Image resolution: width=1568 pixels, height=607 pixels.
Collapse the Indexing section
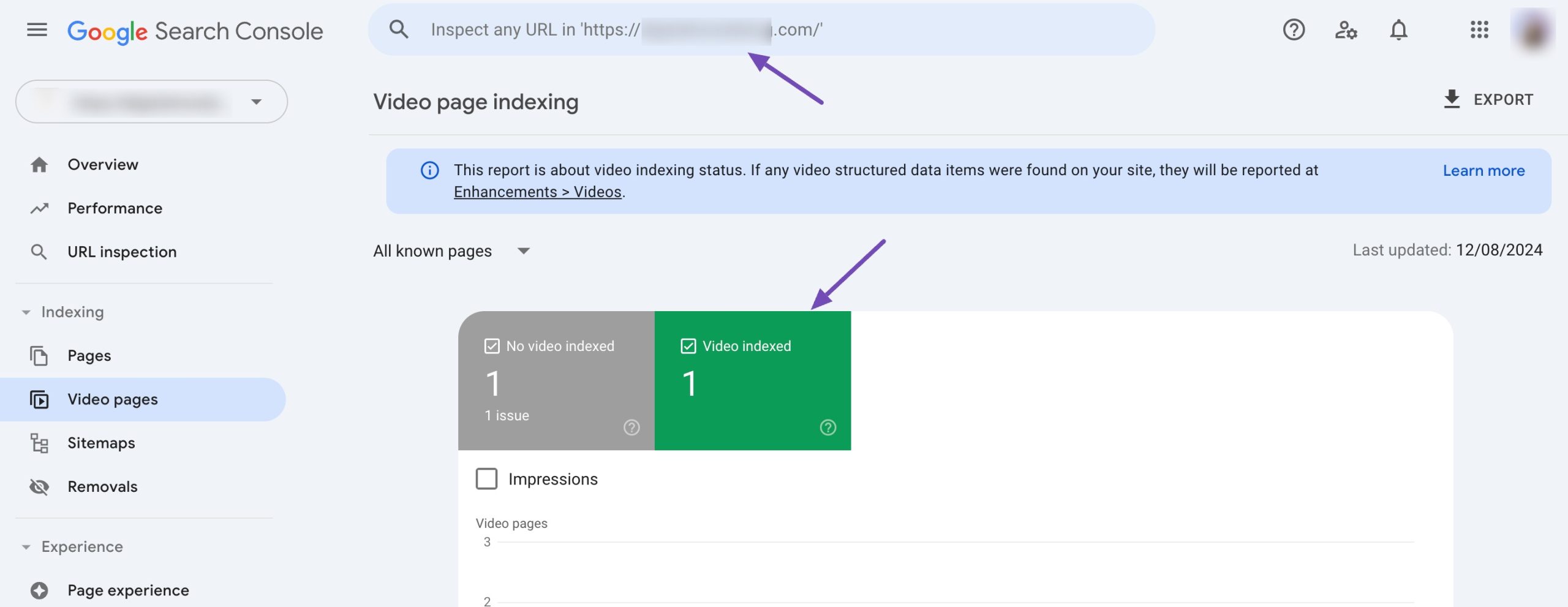pos(26,312)
